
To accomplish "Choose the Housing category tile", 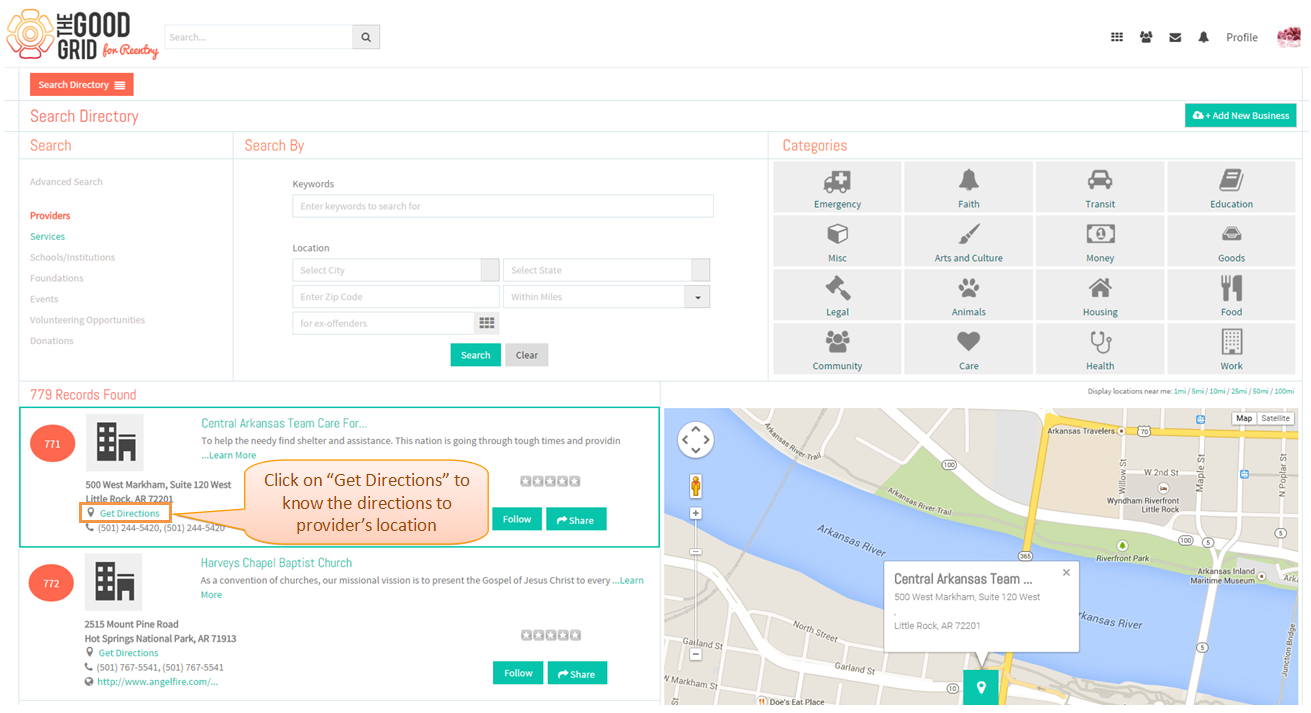I will tap(1100, 295).
